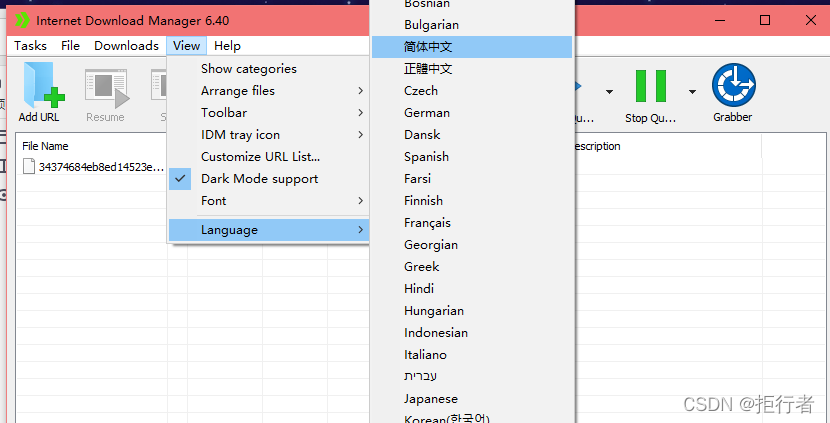830x423 pixels.
Task: Select Français language
Action: click(472, 223)
